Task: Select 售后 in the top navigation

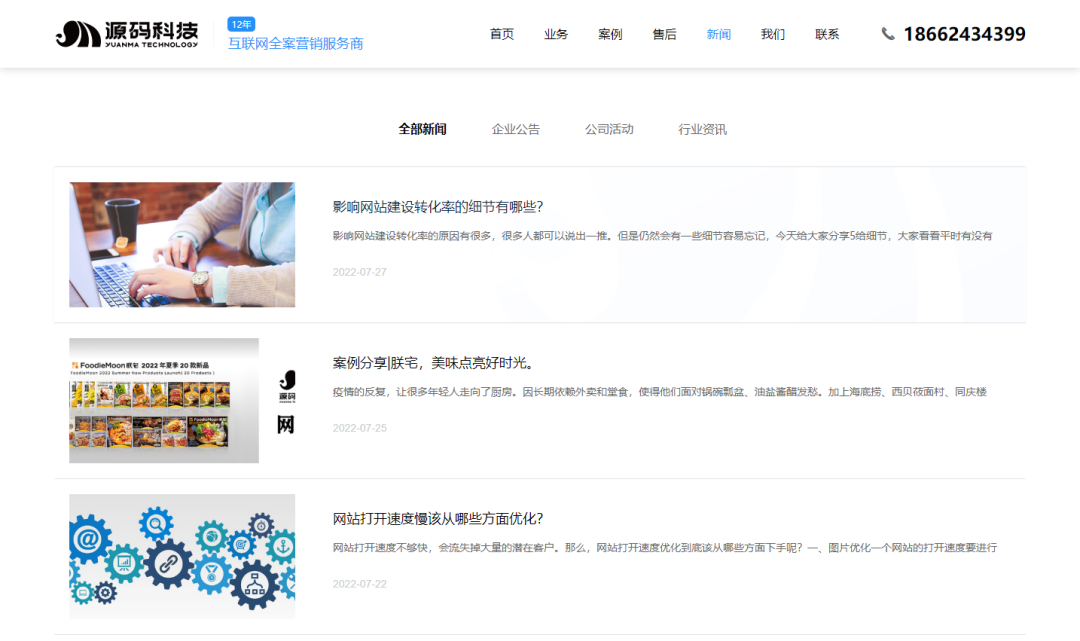Action: click(x=664, y=34)
